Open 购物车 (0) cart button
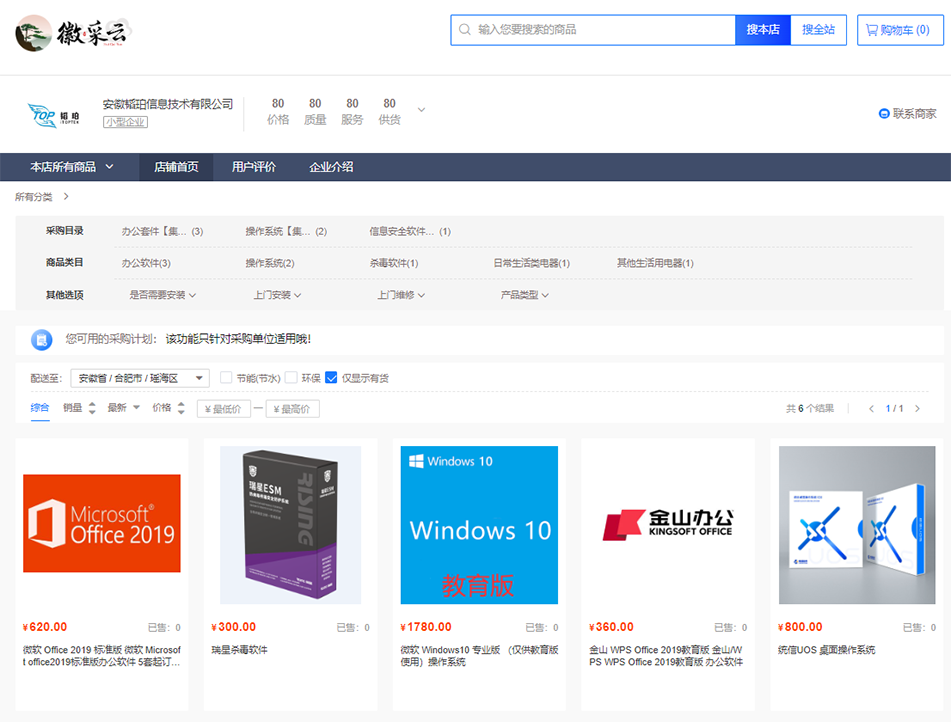Image resolution: width=951 pixels, height=722 pixels. click(900, 30)
